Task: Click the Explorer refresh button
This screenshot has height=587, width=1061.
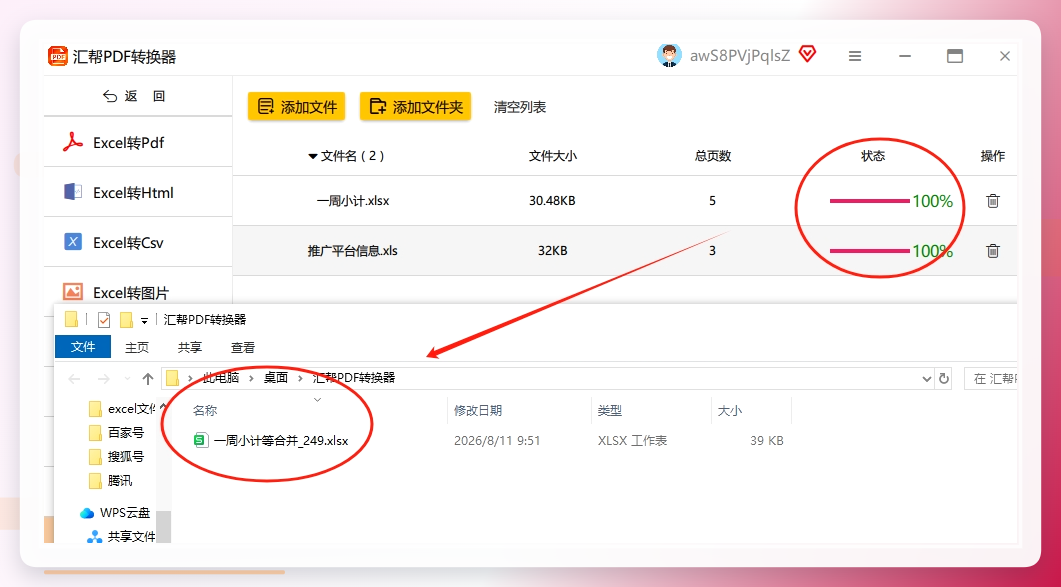Action: (x=944, y=379)
